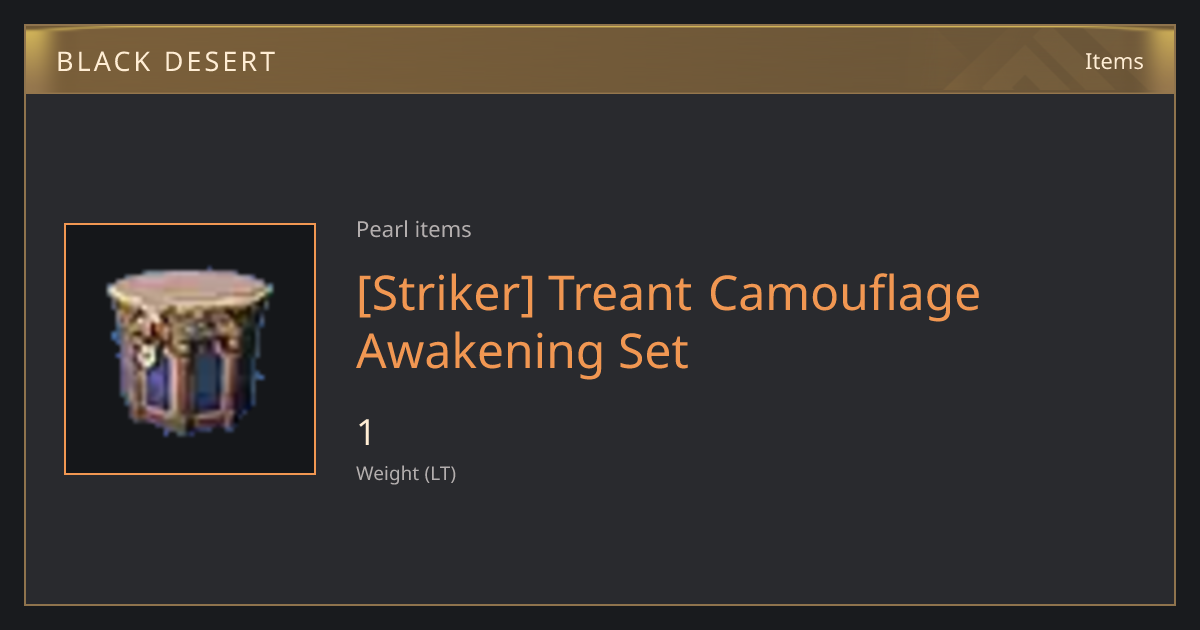Click the BLACK DESERT header title
This screenshot has height=630, width=1200.
coord(166,62)
